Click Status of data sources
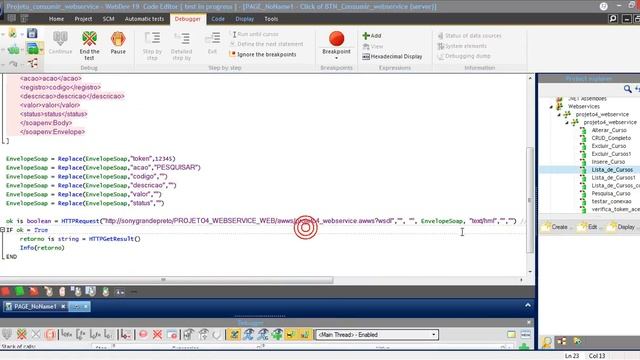The height and width of the screenshot is (360, 640). tap(469, 36)
